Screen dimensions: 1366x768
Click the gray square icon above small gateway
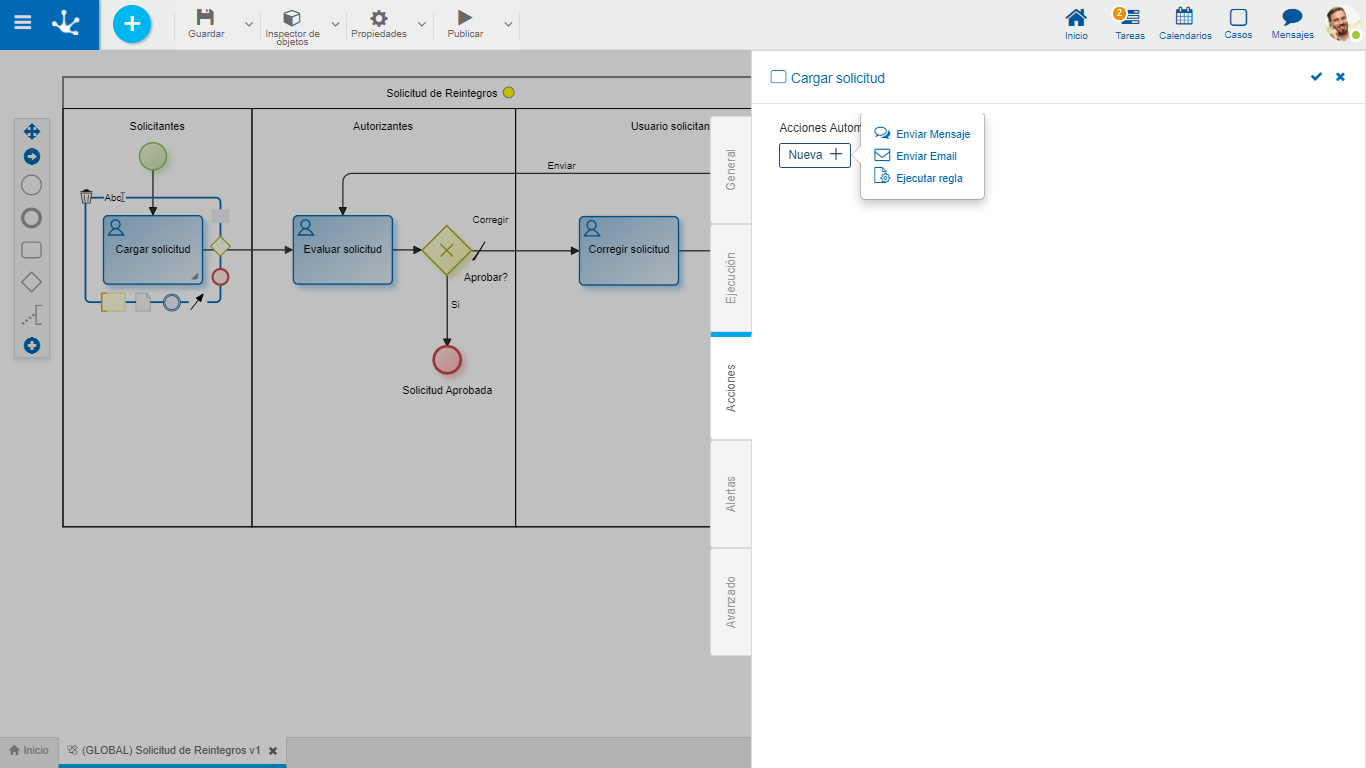tap(220, 216)
